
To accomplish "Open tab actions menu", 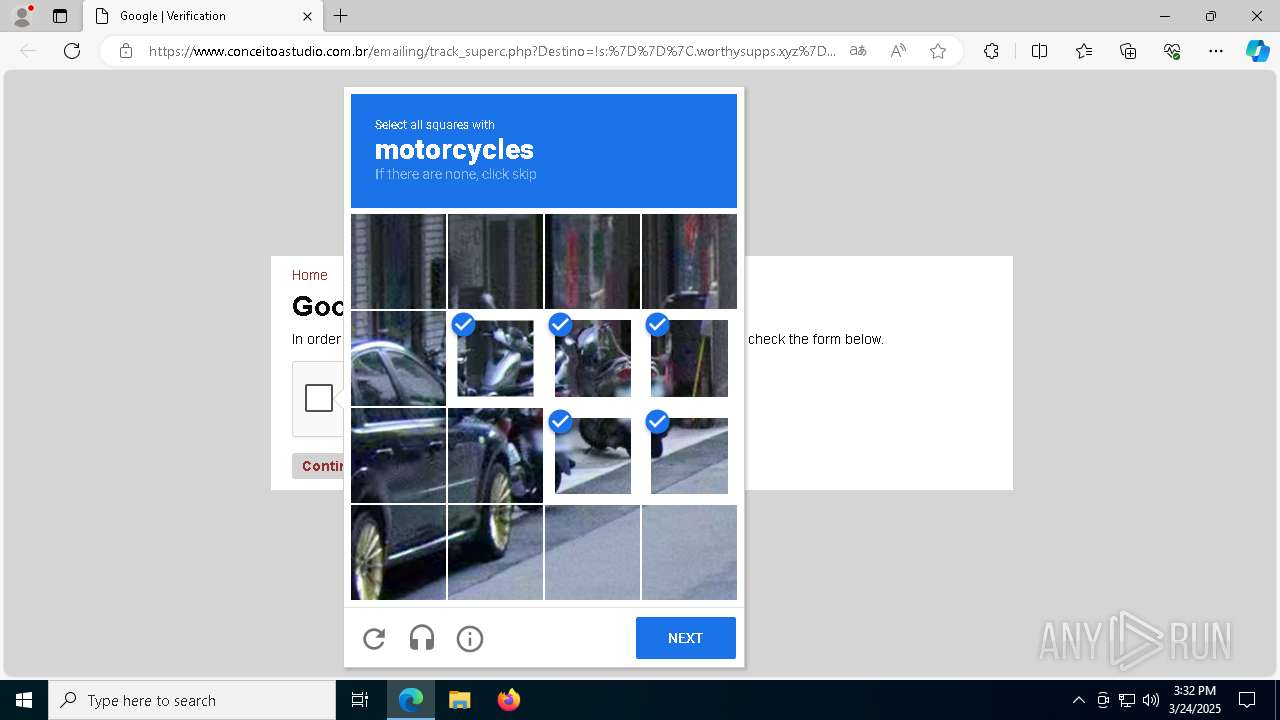I will click(x=60, y=16).
